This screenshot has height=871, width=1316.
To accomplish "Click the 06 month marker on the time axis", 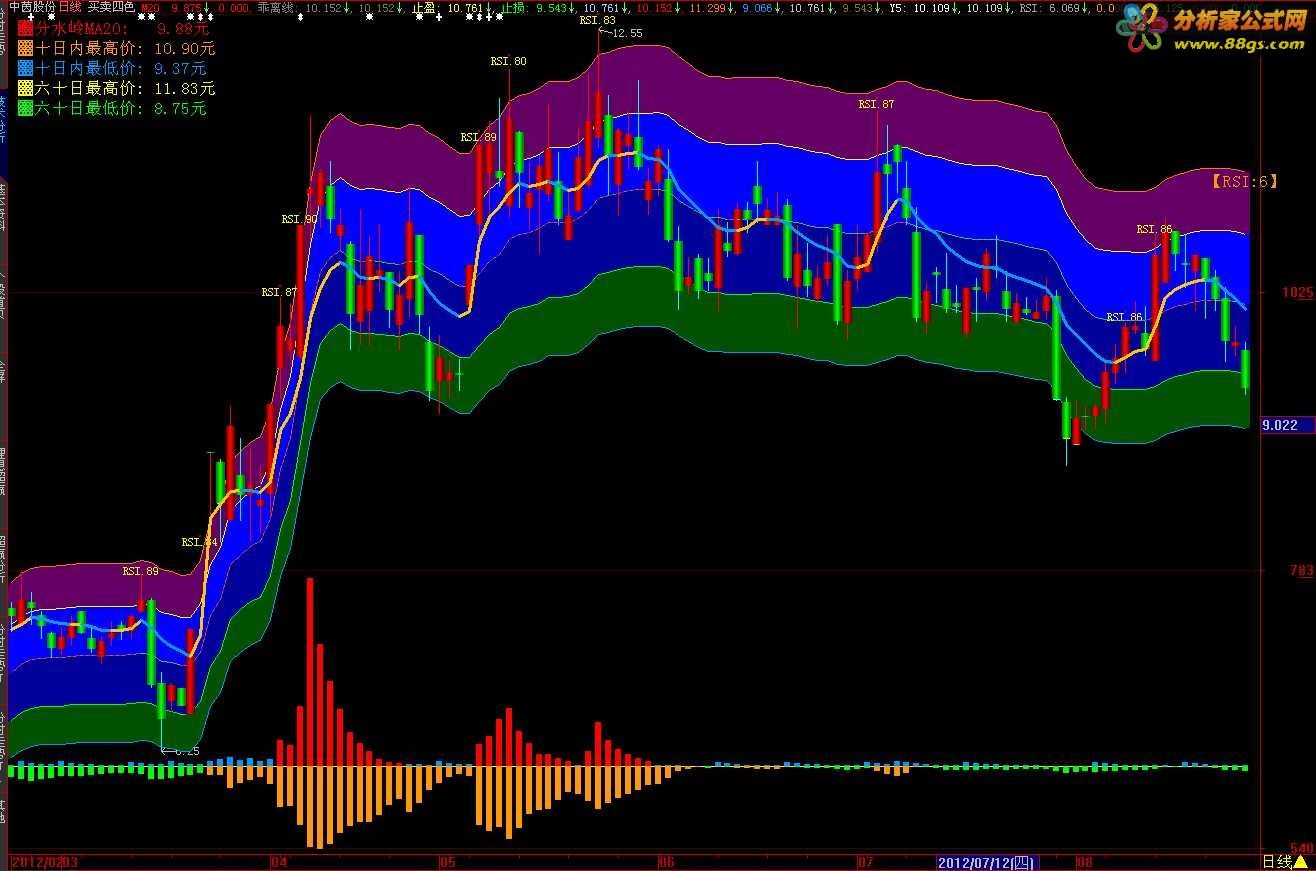I will pos(667,861).
